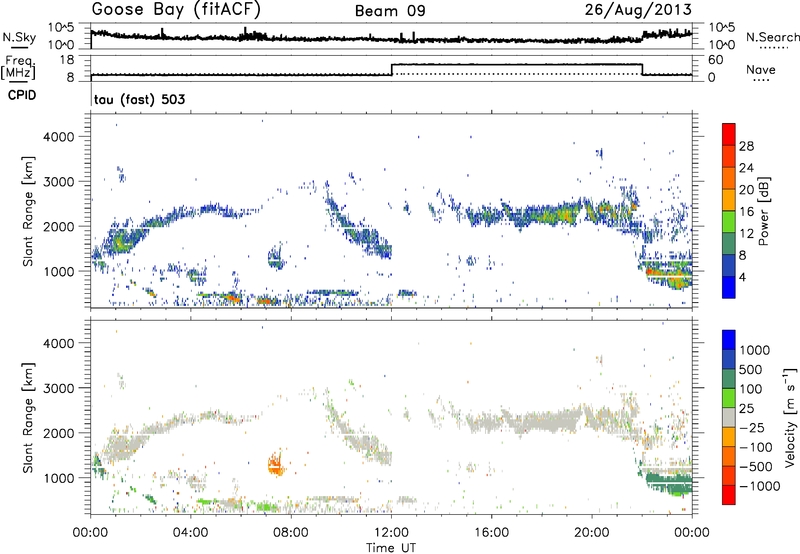Image resolution: width=800 pixels, height=554 pixels.
Task: Click the 20:00 time tick label
Action: 591,533
